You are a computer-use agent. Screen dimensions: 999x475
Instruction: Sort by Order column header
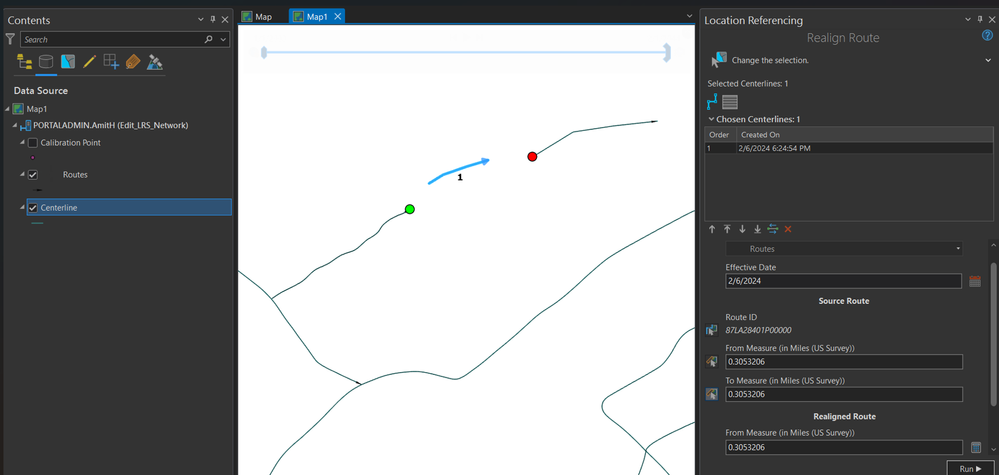coord(721,135)
